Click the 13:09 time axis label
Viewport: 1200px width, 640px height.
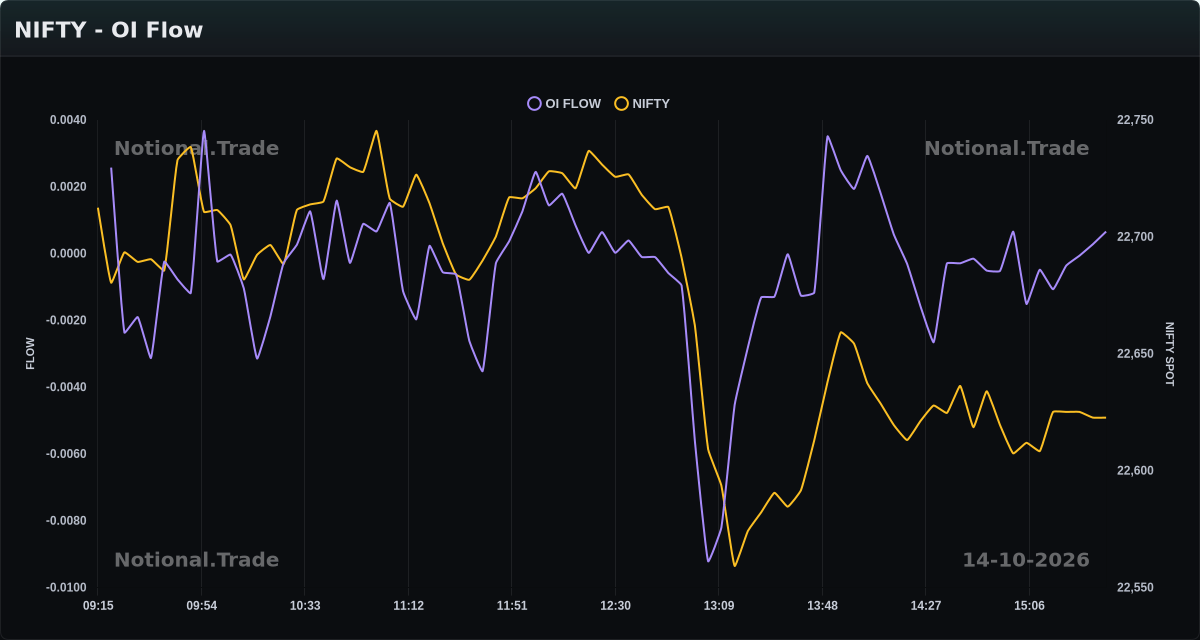[719, 606]
